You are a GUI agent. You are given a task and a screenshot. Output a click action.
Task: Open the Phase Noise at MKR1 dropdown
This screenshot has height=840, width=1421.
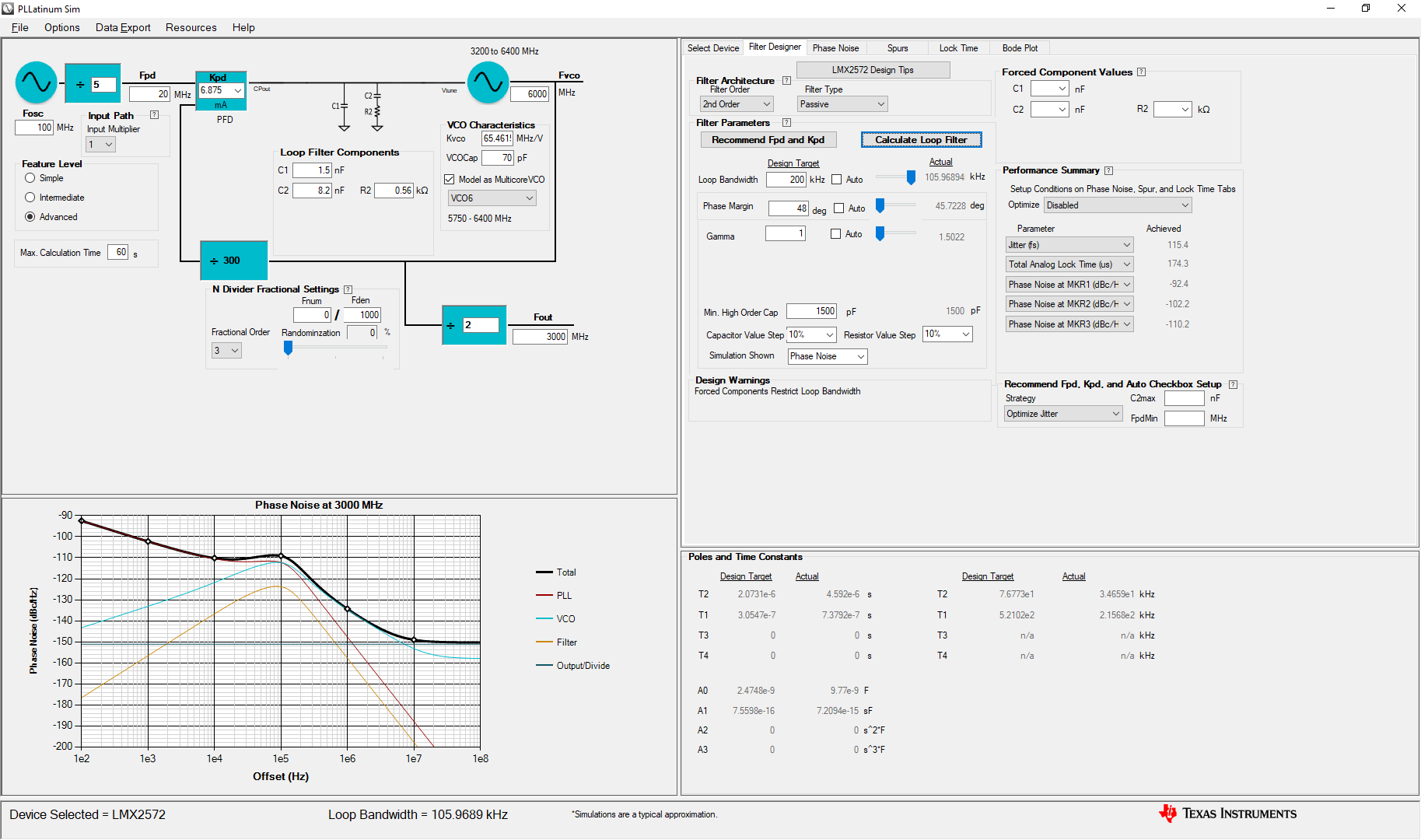point(1069,285)
